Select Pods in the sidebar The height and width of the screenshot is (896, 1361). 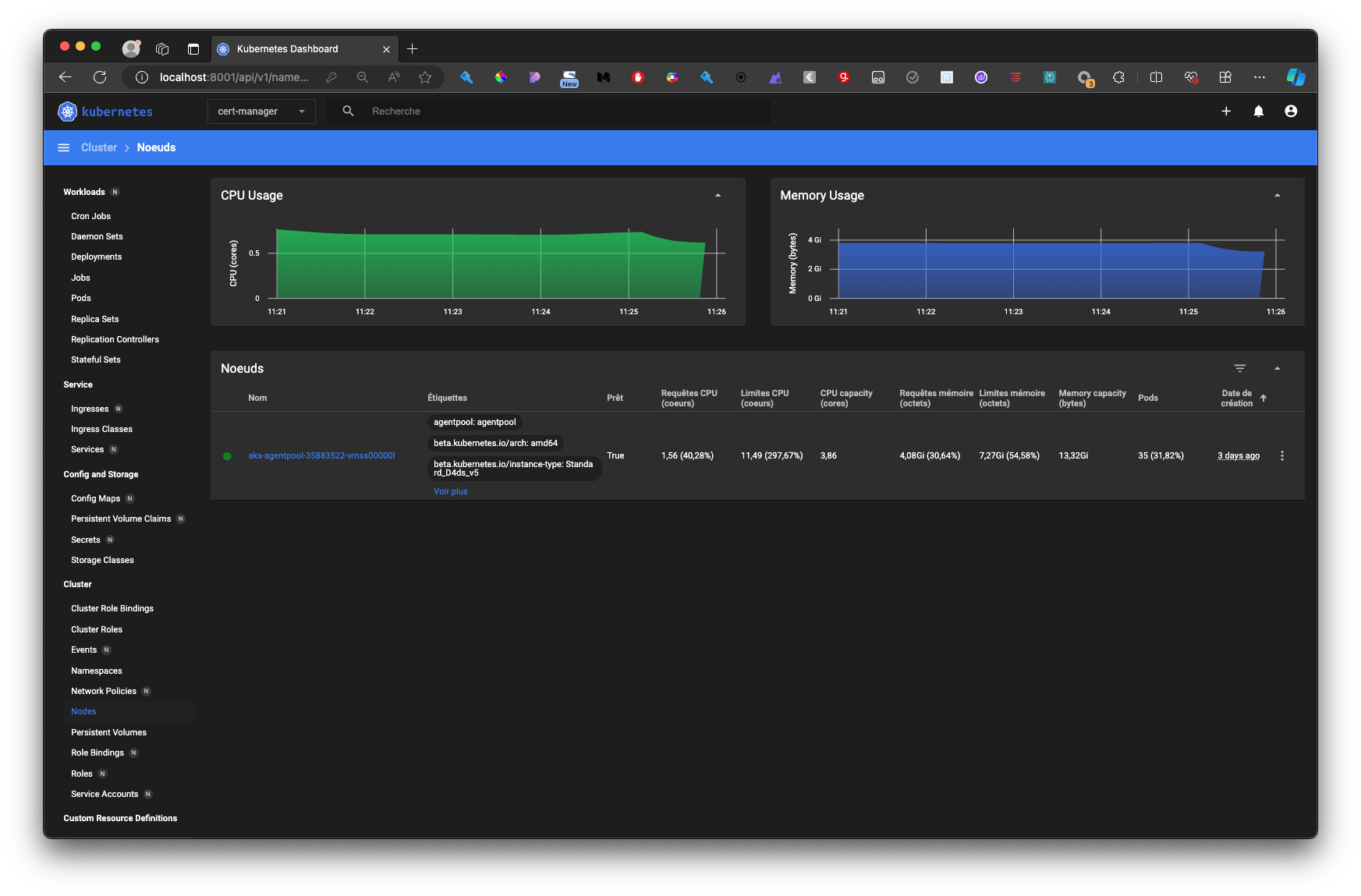pos(81,298)
